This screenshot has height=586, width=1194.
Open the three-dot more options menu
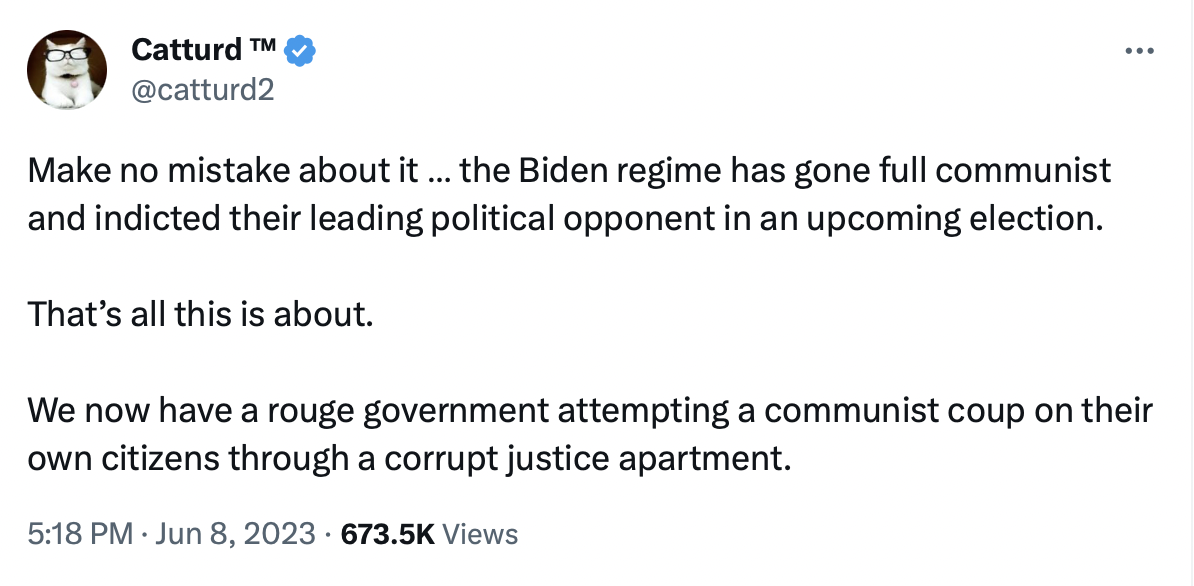(1137, 51)
